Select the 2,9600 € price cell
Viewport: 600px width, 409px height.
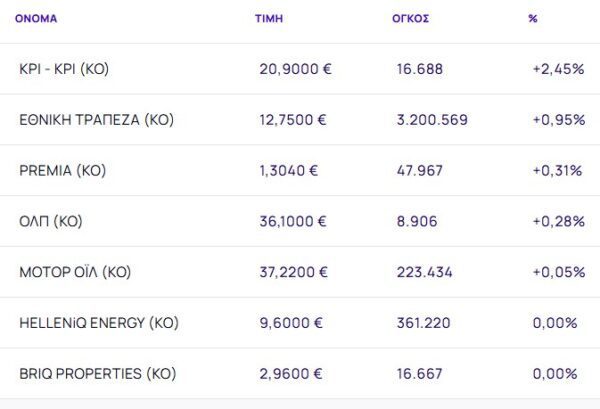(x=288, y=374)
